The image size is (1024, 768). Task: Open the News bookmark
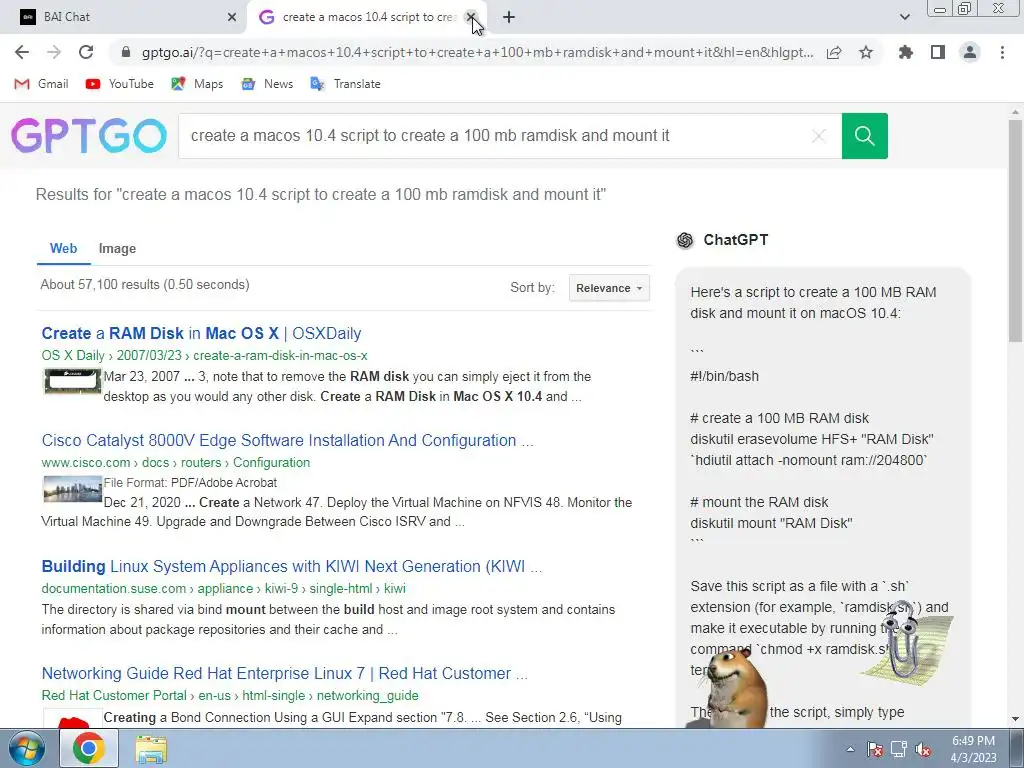click(266, 84)
